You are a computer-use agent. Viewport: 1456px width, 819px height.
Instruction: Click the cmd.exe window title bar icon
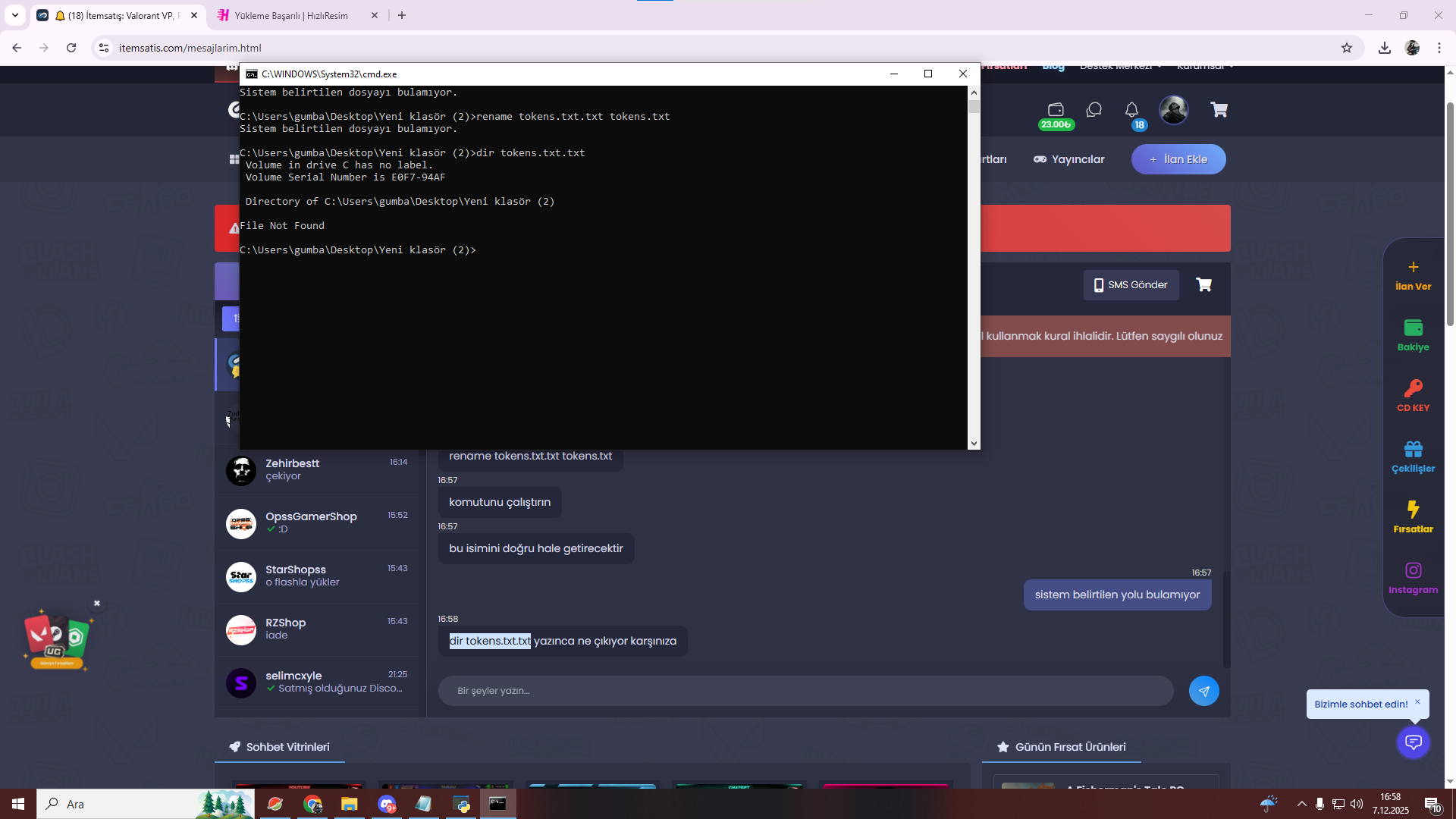tap(252, 74)
